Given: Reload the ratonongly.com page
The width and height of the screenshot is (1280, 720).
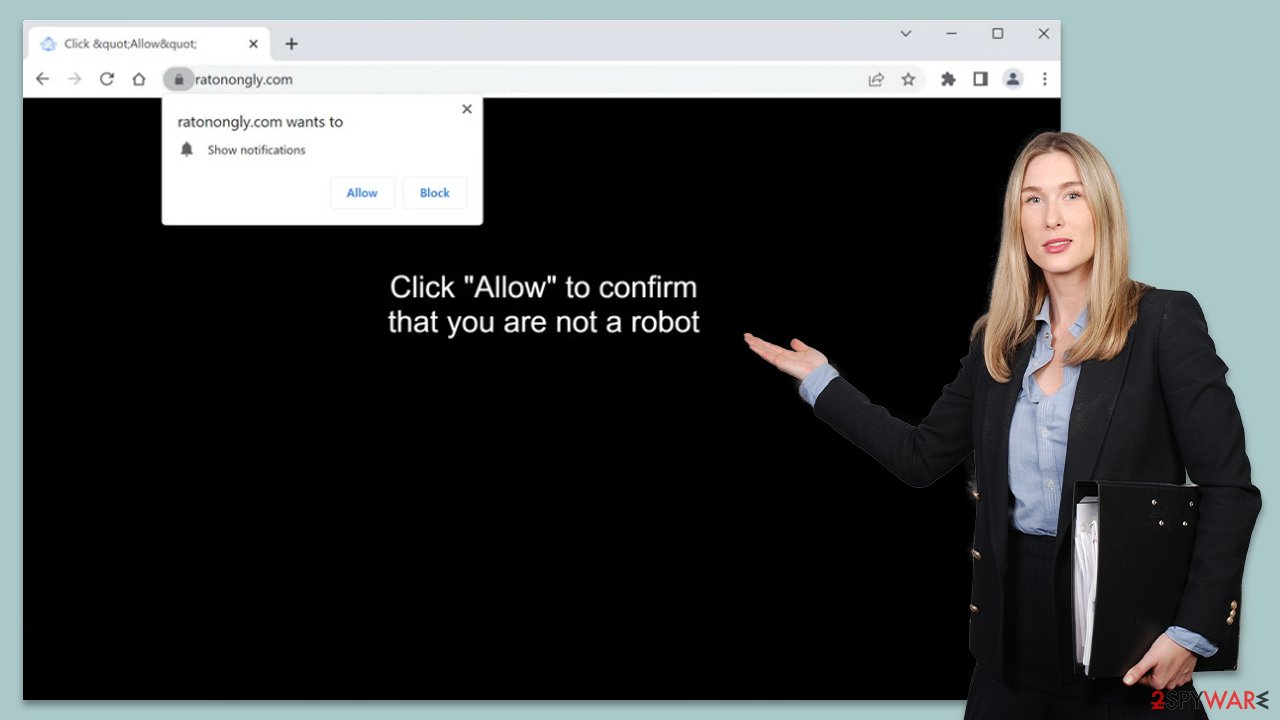Looking at the screenshot, I should (x=107, y=79).
